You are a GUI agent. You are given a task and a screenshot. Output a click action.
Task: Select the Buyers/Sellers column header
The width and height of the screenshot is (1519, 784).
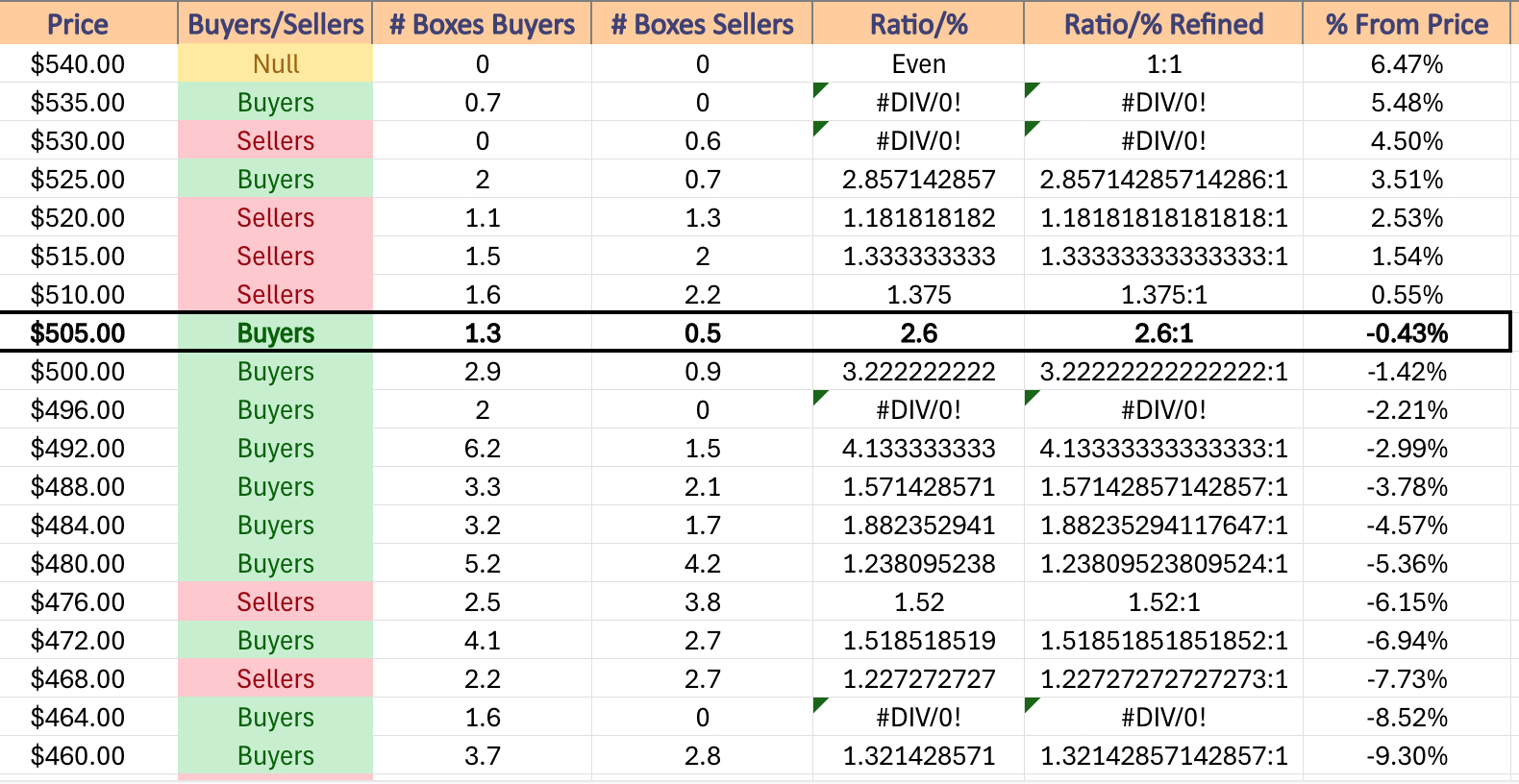[x=275, y=23]
